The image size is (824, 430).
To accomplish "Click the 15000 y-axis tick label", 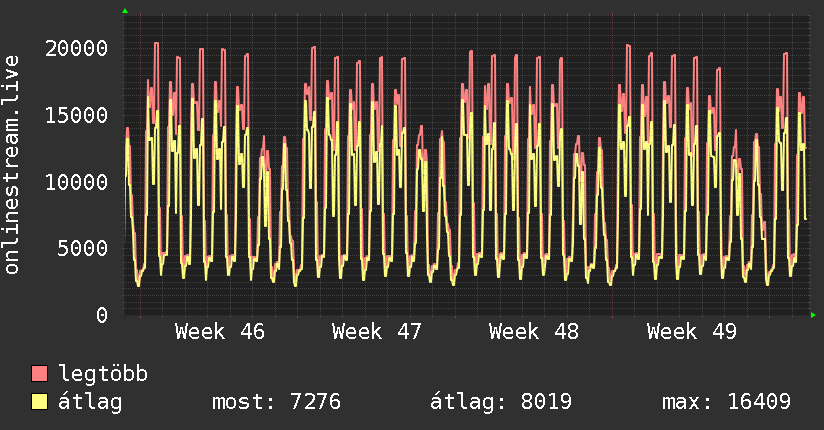I will coord(78,115).
